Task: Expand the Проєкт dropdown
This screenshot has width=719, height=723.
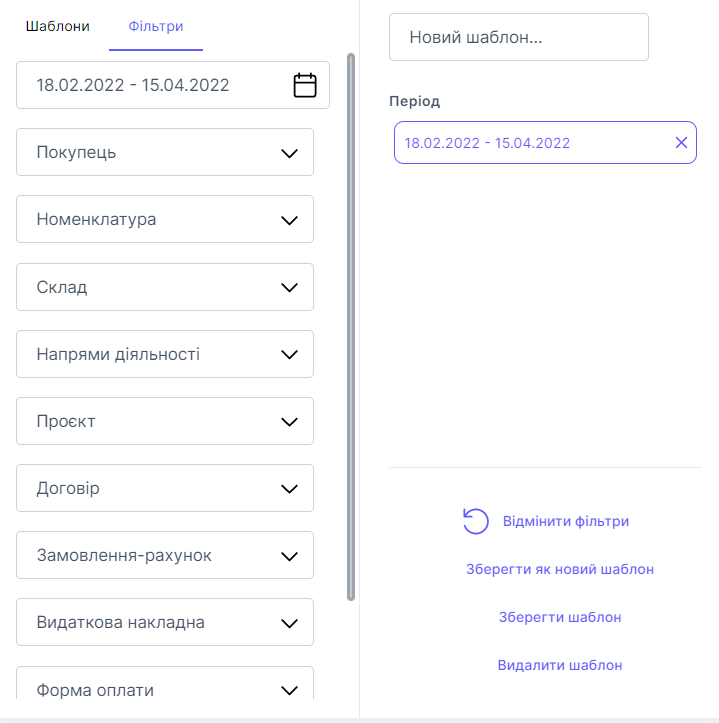Action: (x=165, y=421)
